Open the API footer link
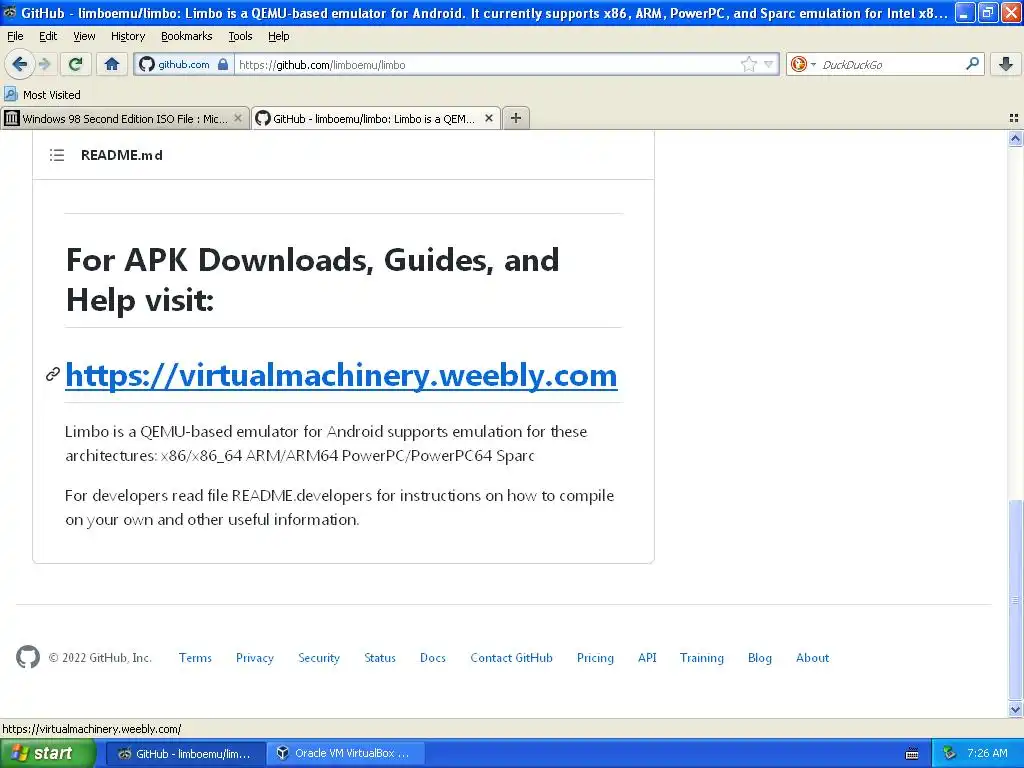The height and width of the screenshot is (768, 1024). coord(647,658)
